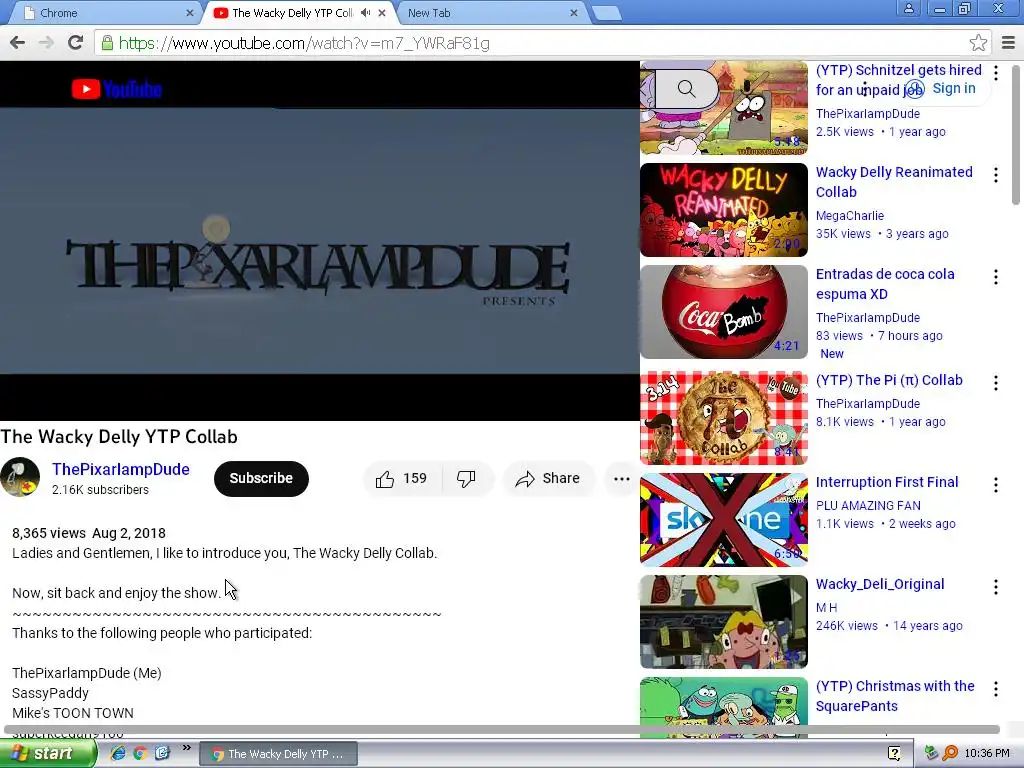The image size is (1024, 768).
Task: Open Coca Bomb thumbnail
Action: click(x=724, y=312)
